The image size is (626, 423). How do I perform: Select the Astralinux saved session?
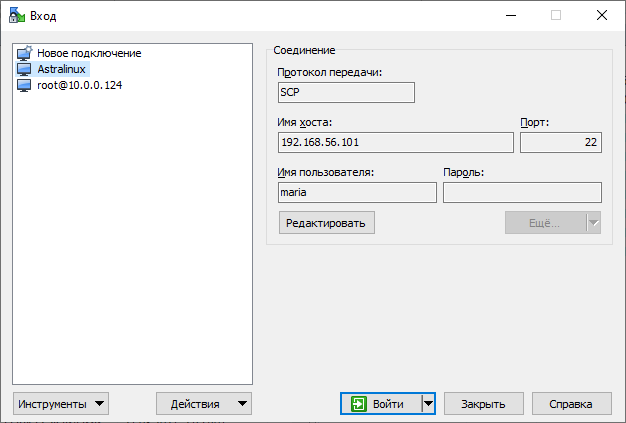pyautogui.click(x=62, y=69)
